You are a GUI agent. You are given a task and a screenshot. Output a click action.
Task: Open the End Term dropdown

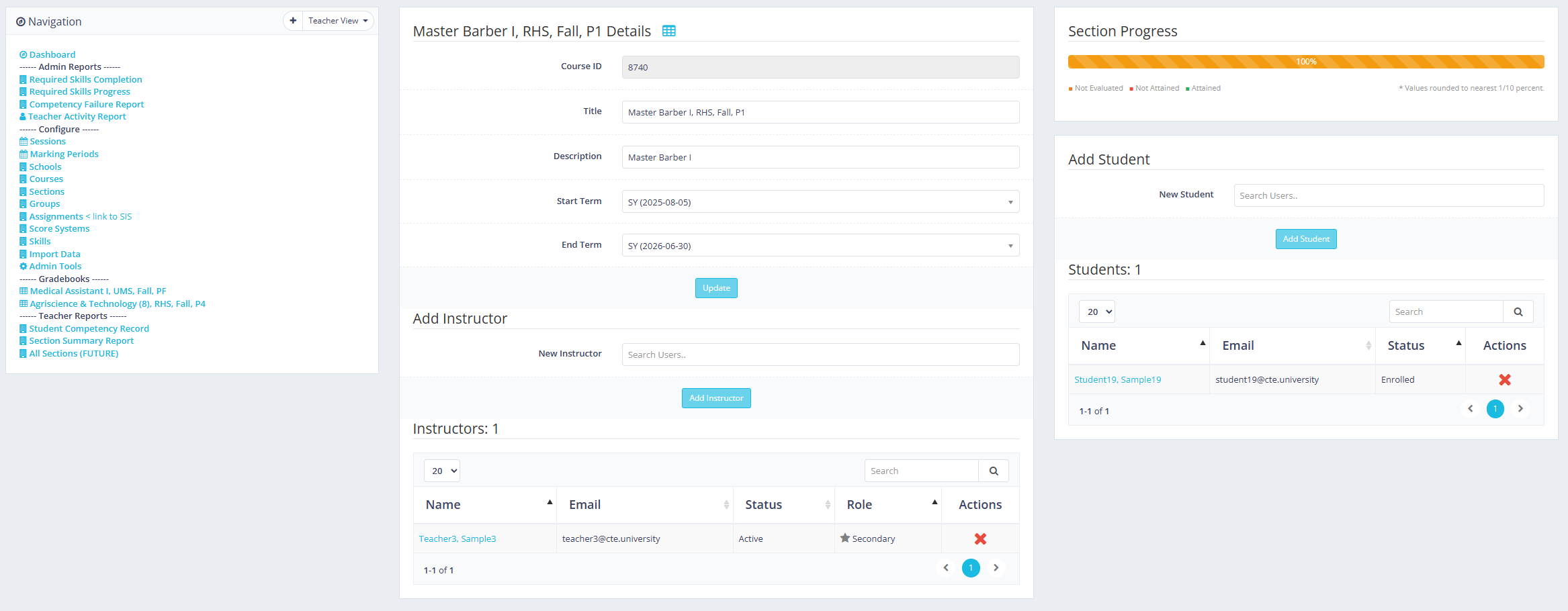[820, 246]
